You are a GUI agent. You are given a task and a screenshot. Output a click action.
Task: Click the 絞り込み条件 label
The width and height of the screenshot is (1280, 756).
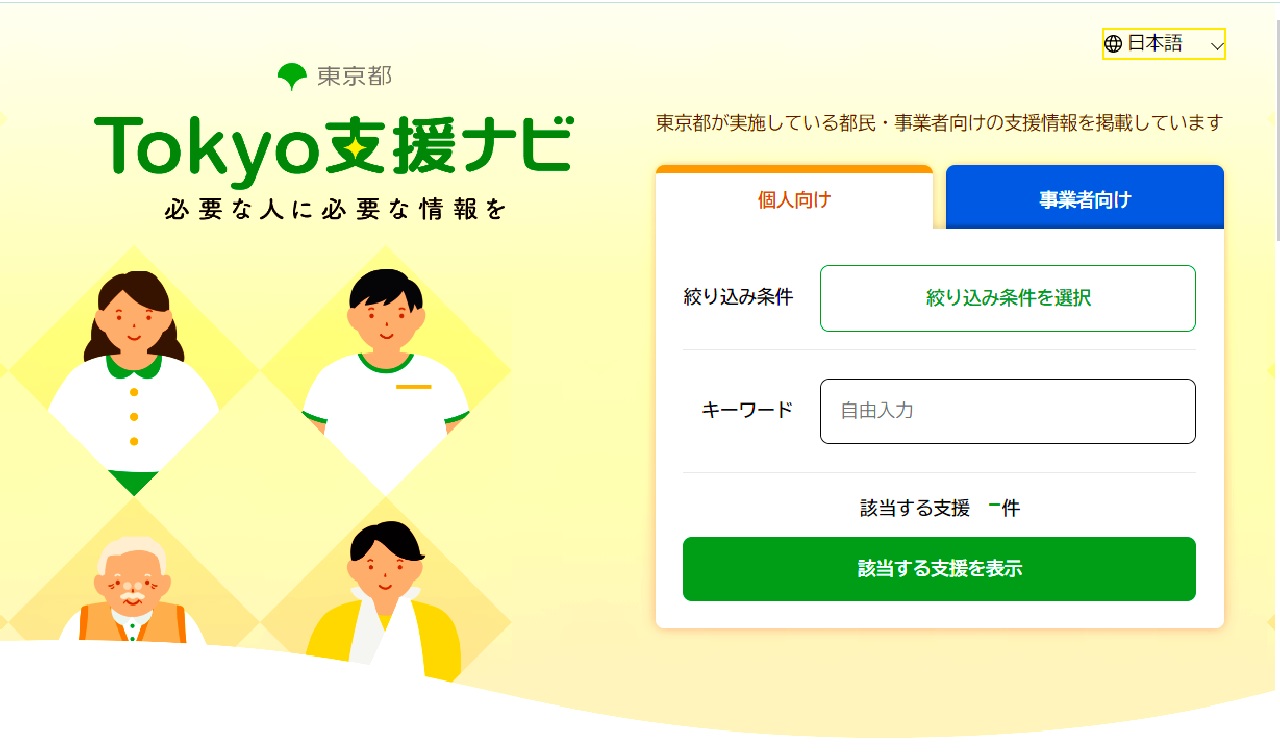coord(738,297)
